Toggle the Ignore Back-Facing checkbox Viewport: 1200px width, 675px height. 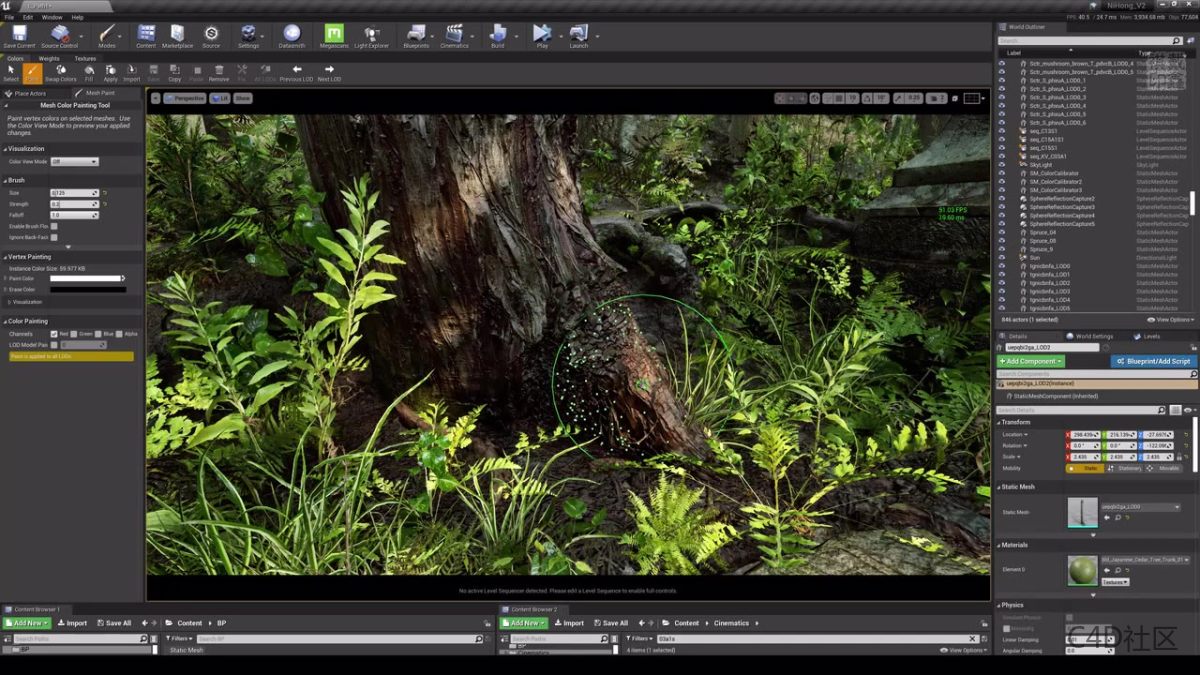54,237
